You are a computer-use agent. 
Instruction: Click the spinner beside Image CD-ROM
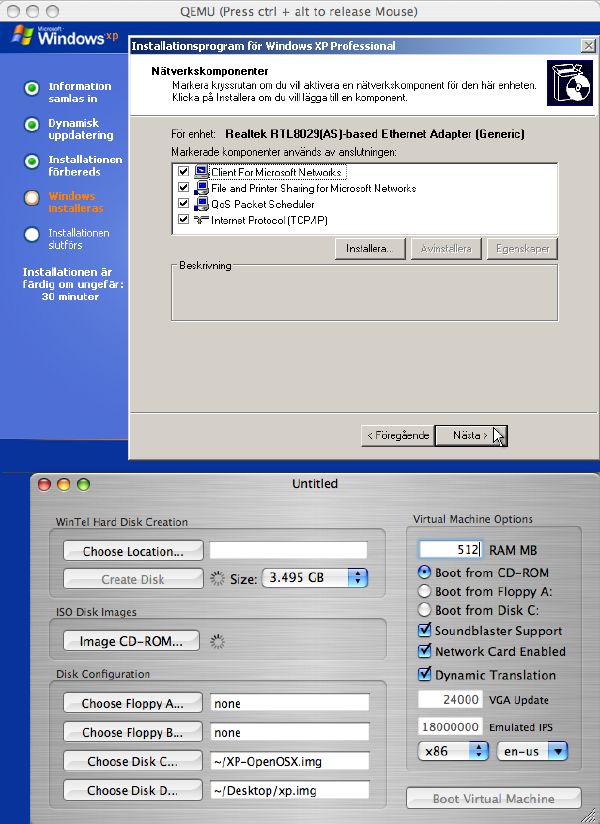[217, 641]
